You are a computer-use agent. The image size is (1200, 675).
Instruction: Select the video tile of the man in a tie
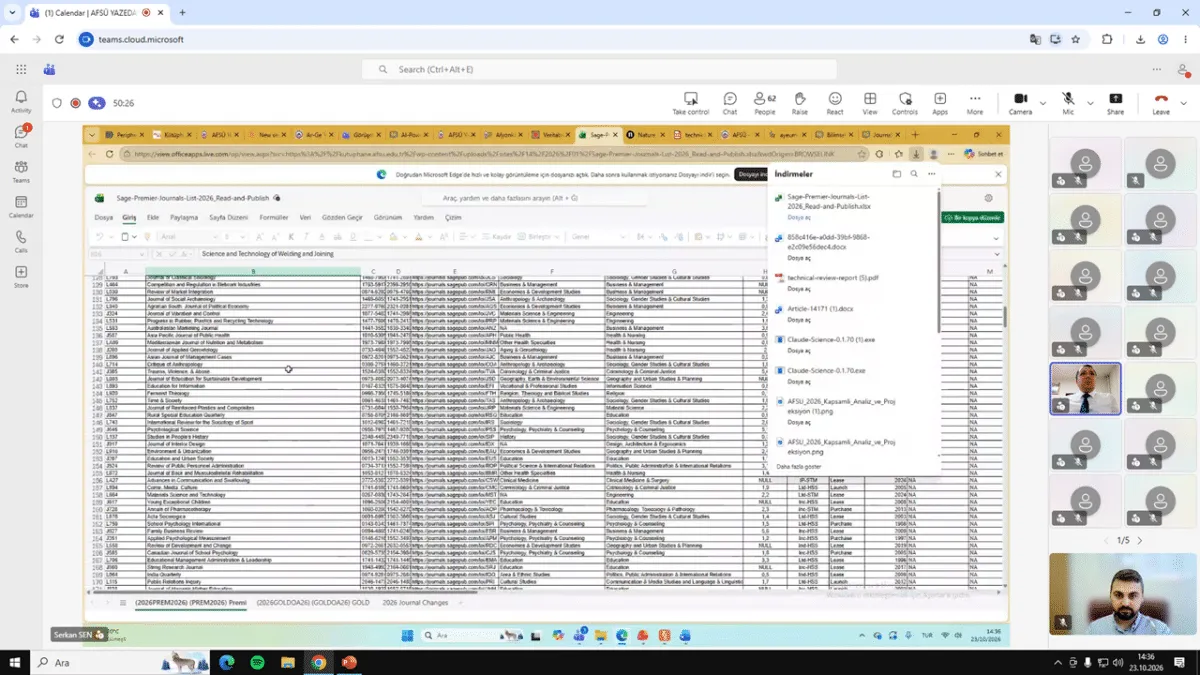[x=1085, y=388]
